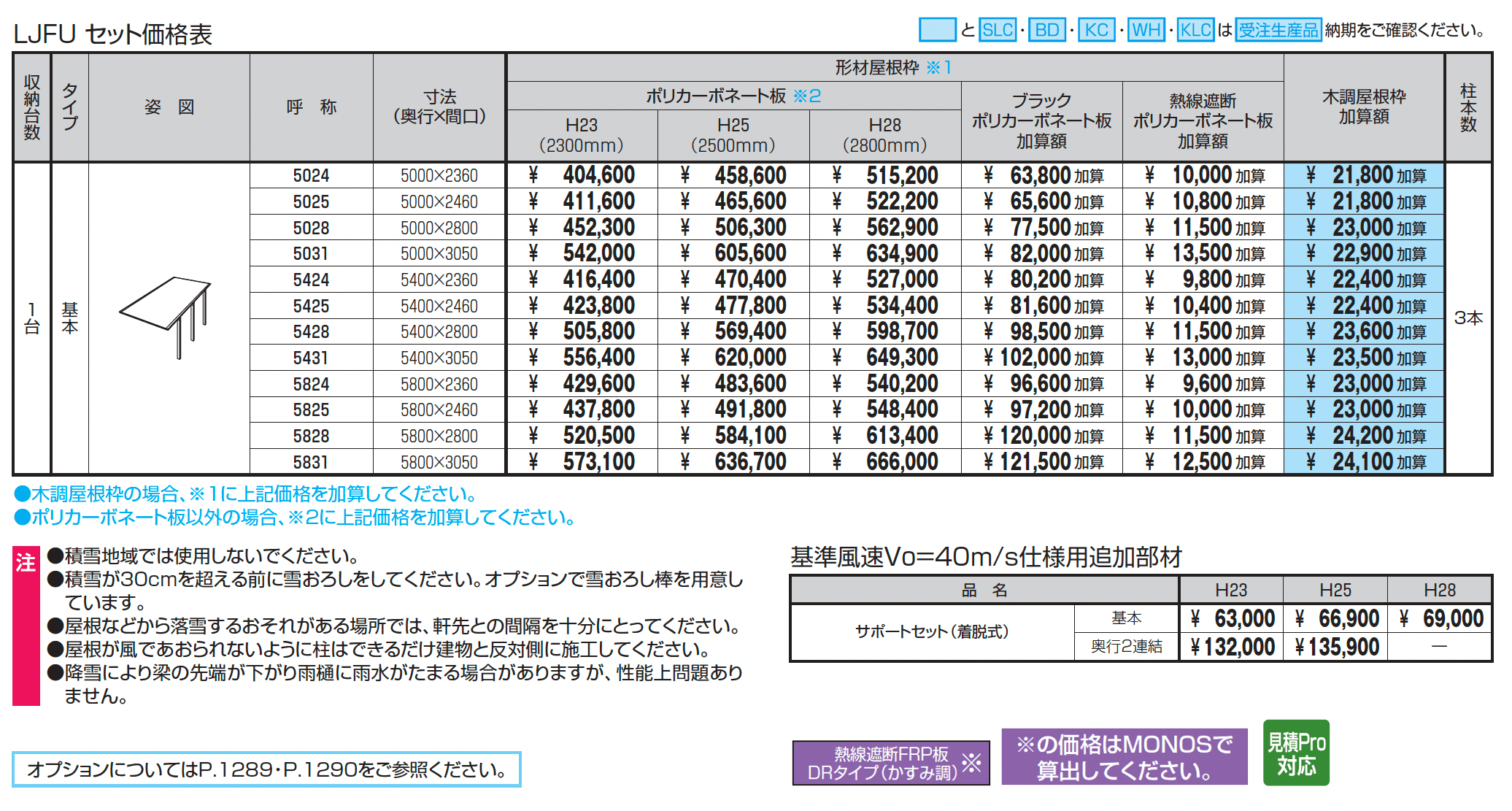The image size is (1512, 811).
Task: Select the H23 (2300mm) column header
Action: click(582, 135)
